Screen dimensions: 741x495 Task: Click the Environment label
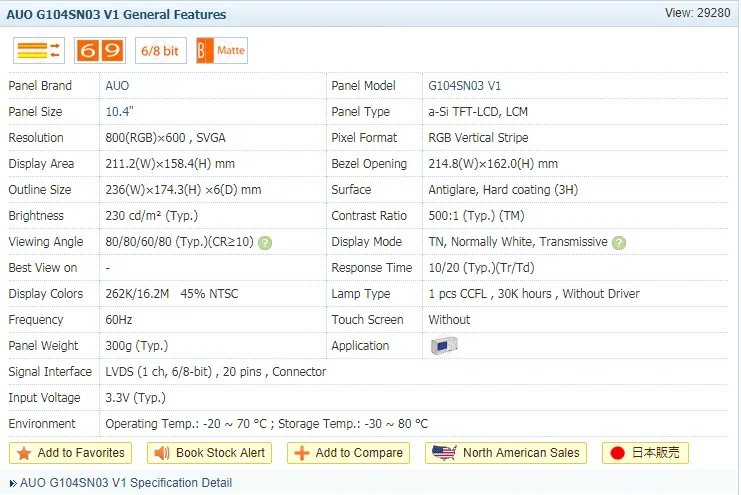pos(42,424)
